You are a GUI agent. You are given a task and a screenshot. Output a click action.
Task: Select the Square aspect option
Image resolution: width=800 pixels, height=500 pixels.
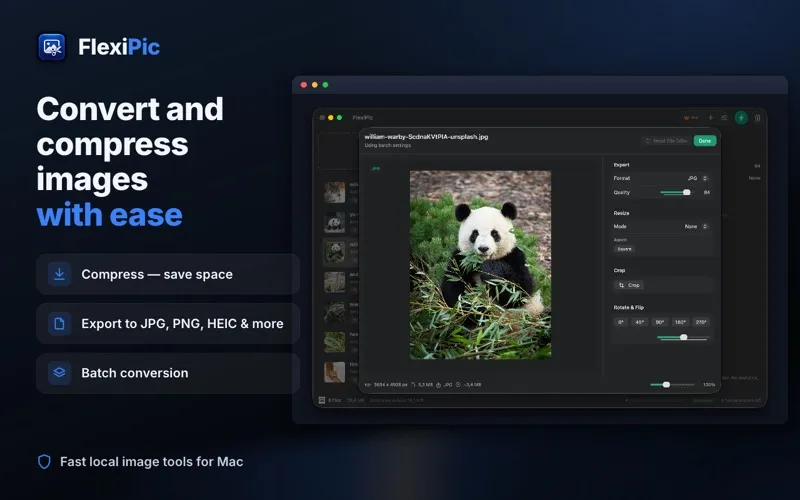click(624, 249)
